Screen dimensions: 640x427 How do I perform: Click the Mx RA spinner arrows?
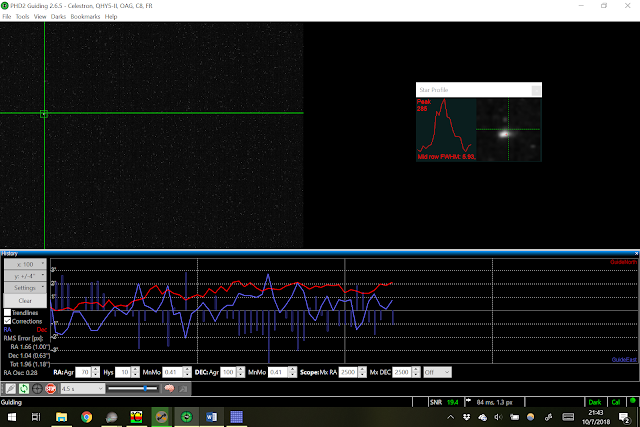(x=362, y=372)
